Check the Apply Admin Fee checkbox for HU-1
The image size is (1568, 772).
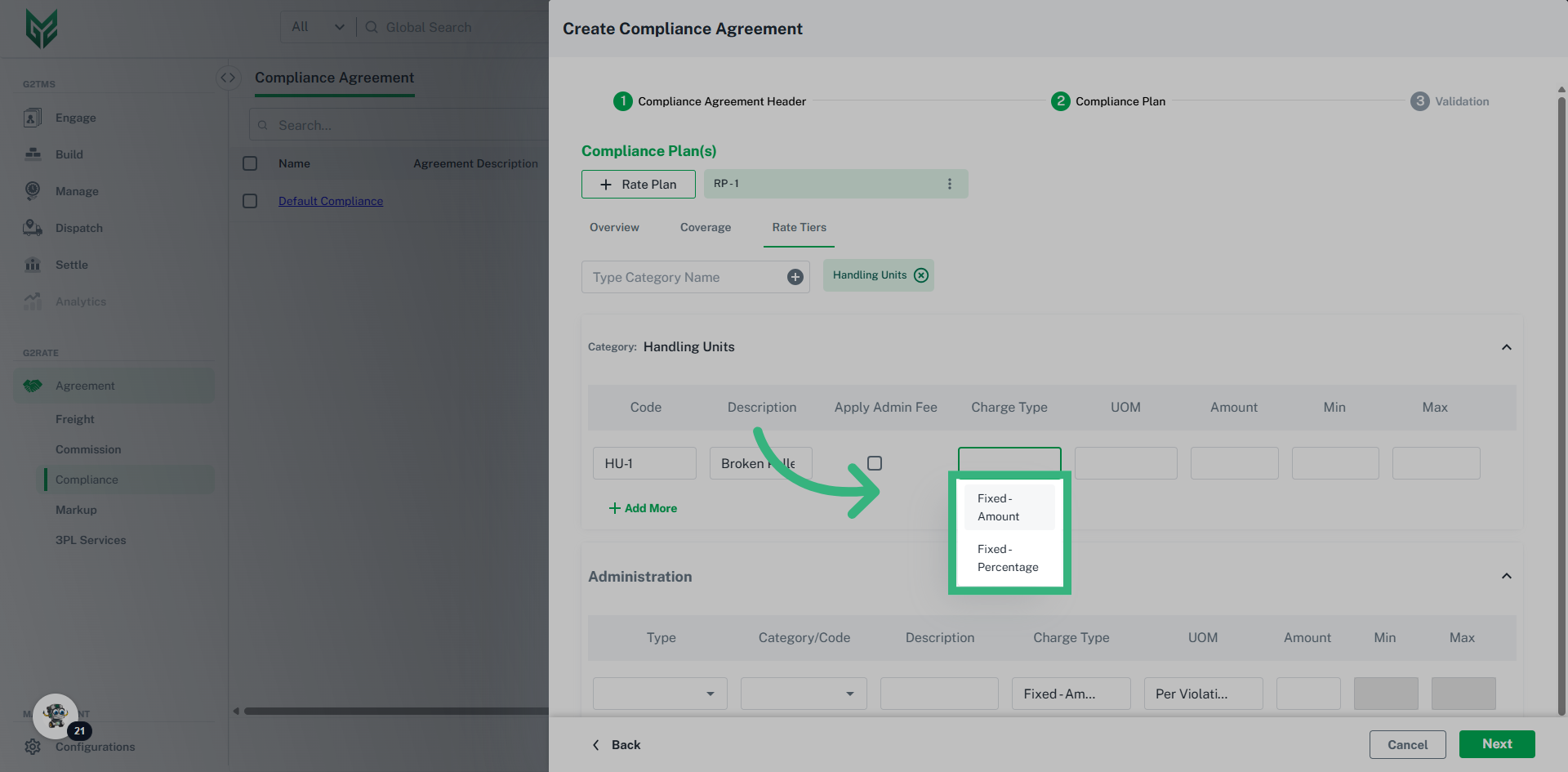pyautogui.click(x=875, y=462)
